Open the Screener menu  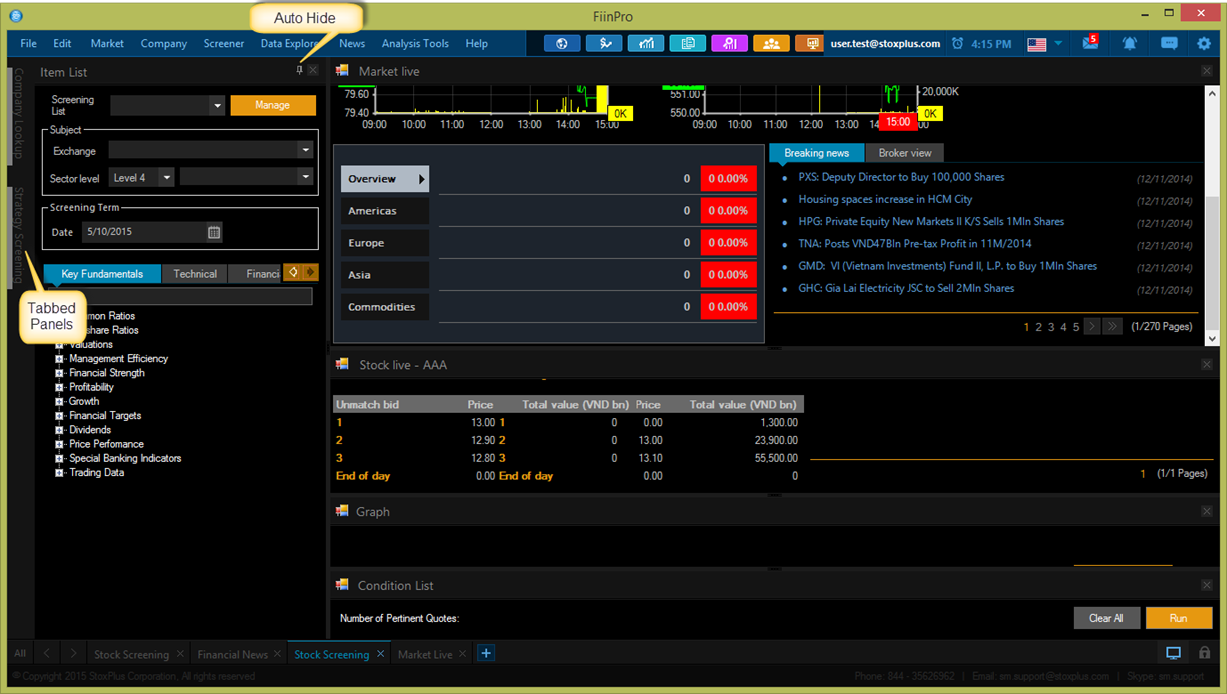[x=224, y=43]
